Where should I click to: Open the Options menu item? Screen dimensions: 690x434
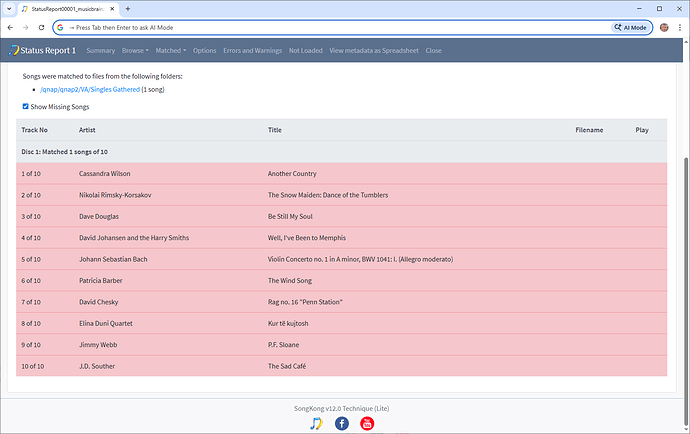click(204, 50)
